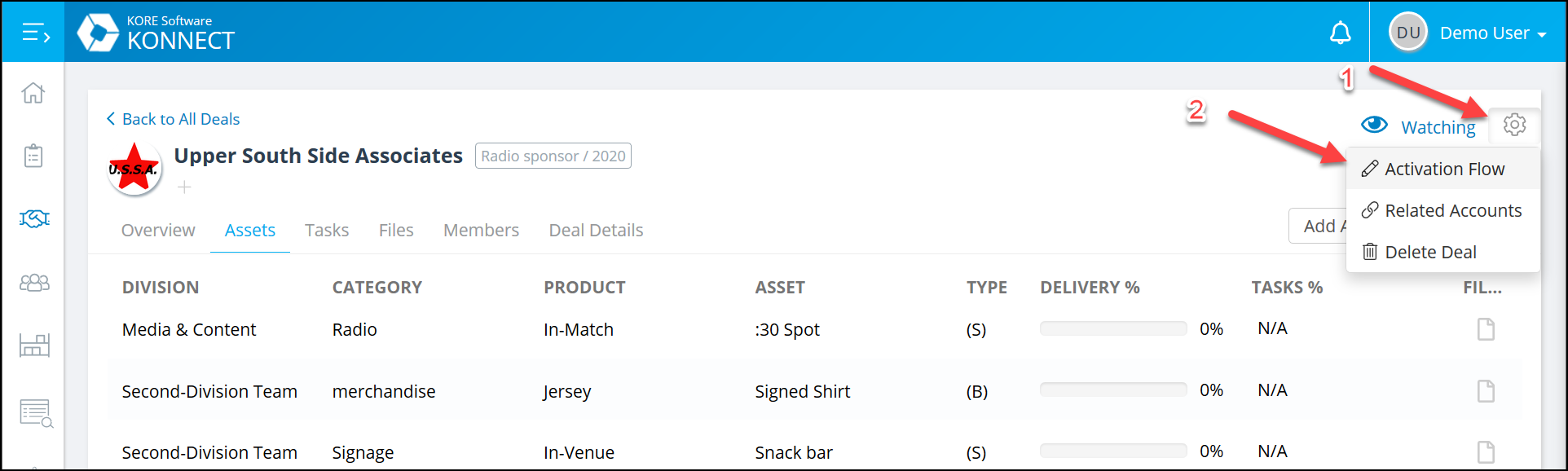Click delivery progress bar for Signed Shirt
Viewport: 1568px width, 471px height.
(1113, 390)
